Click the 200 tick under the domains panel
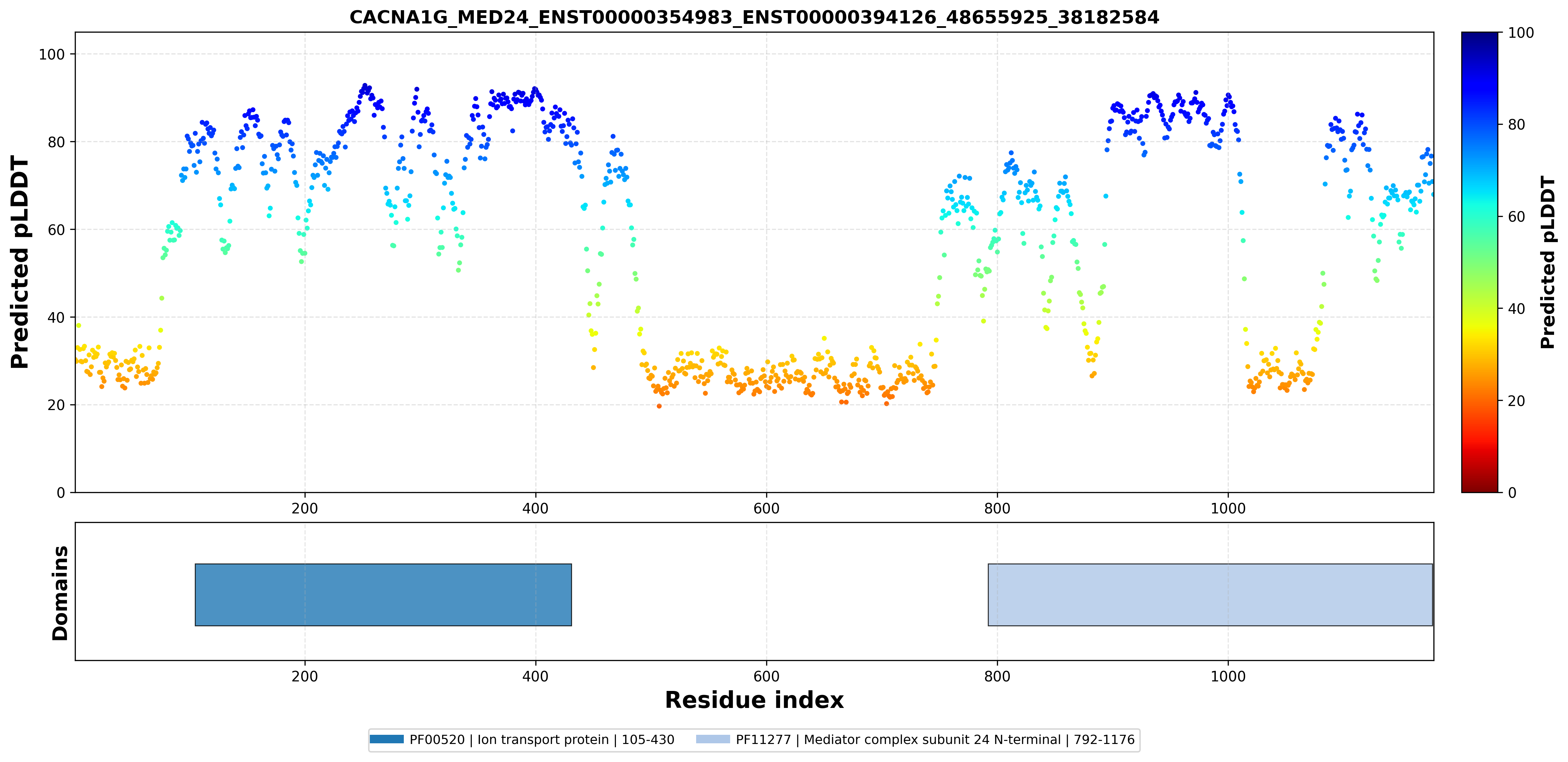1568x762 pixels. [x=304, y=676]
